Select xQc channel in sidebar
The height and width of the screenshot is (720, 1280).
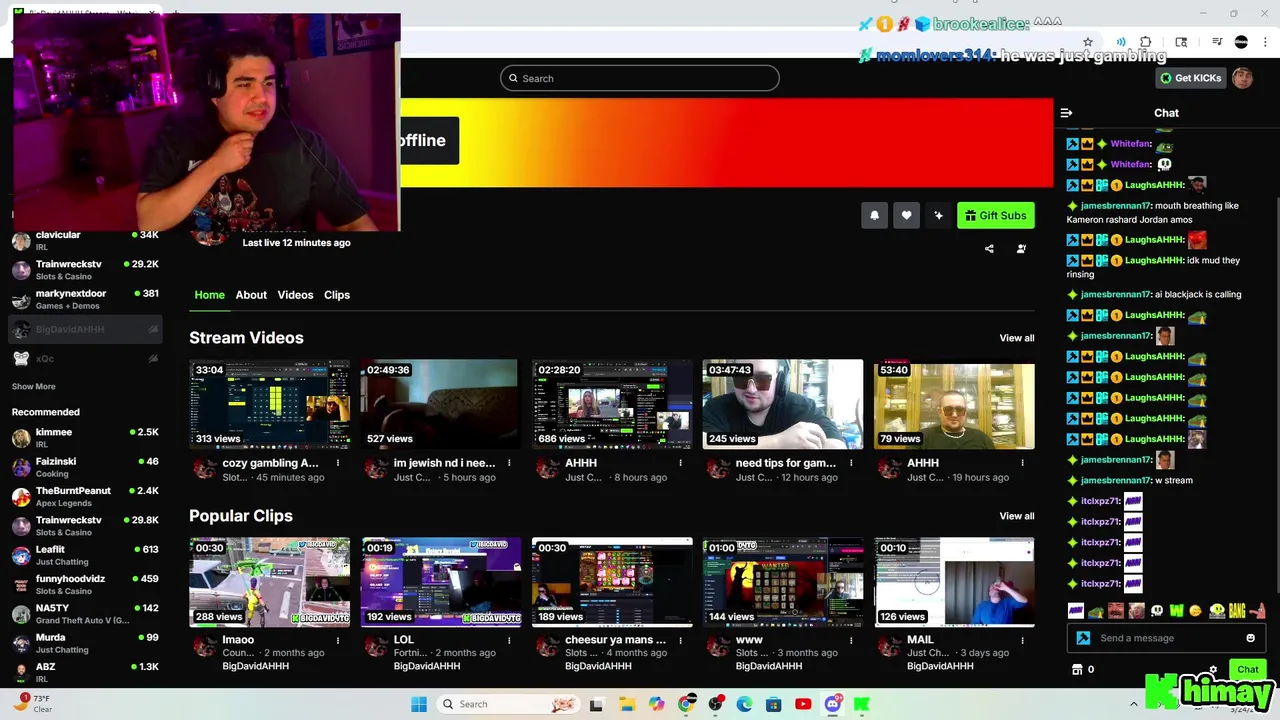pos(85,358)
